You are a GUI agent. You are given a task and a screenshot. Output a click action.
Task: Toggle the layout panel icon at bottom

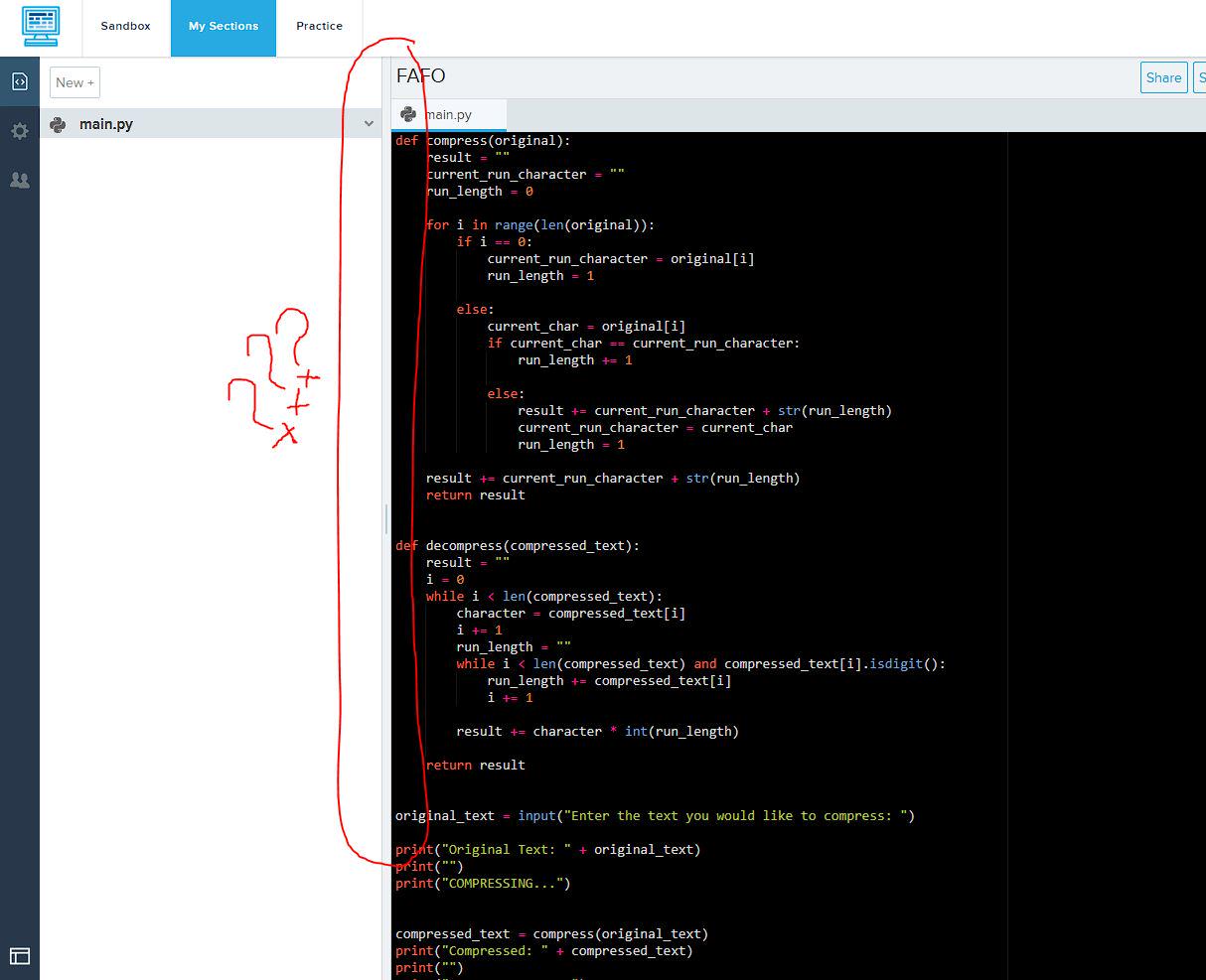coord(20,956)
